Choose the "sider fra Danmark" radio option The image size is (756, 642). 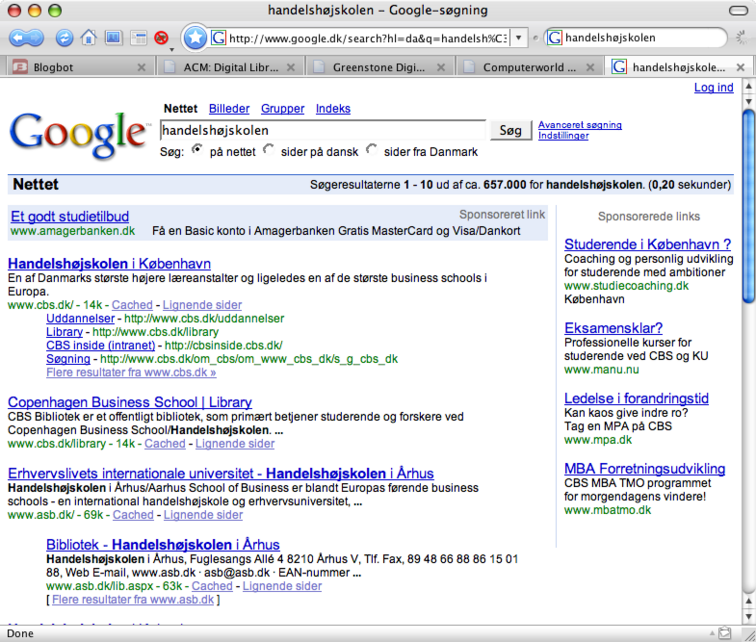coord(372,150)
